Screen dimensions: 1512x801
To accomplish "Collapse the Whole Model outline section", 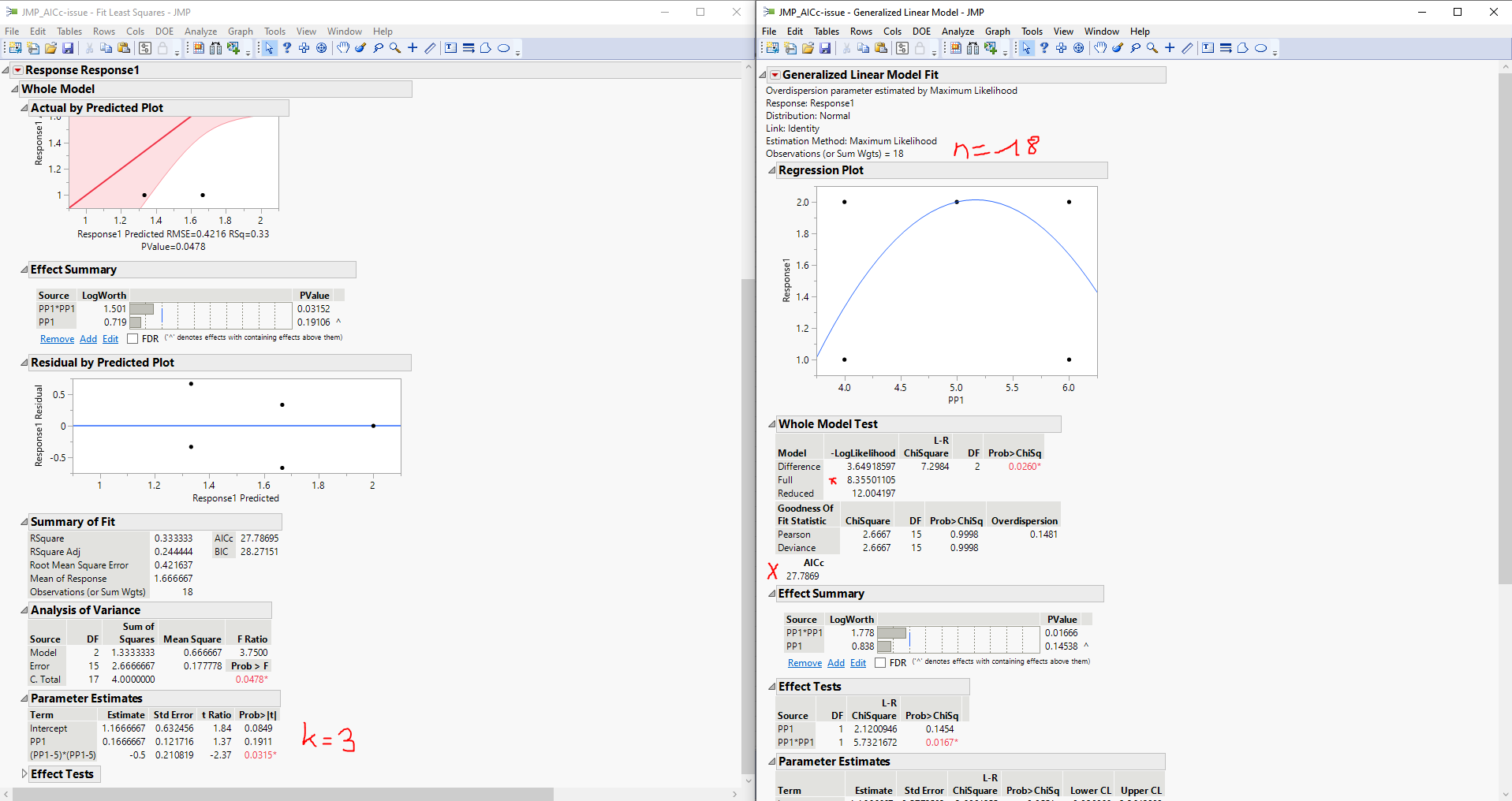I will coord(15,89).
